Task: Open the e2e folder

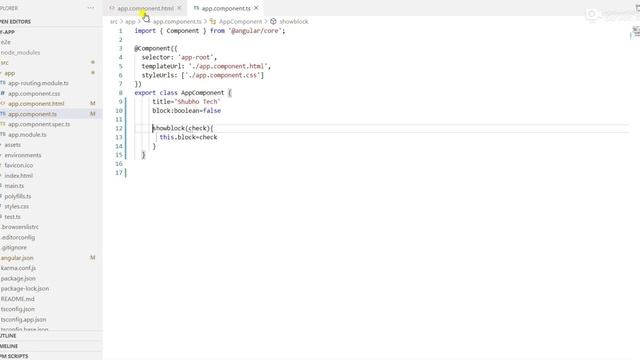Action: 6,42
